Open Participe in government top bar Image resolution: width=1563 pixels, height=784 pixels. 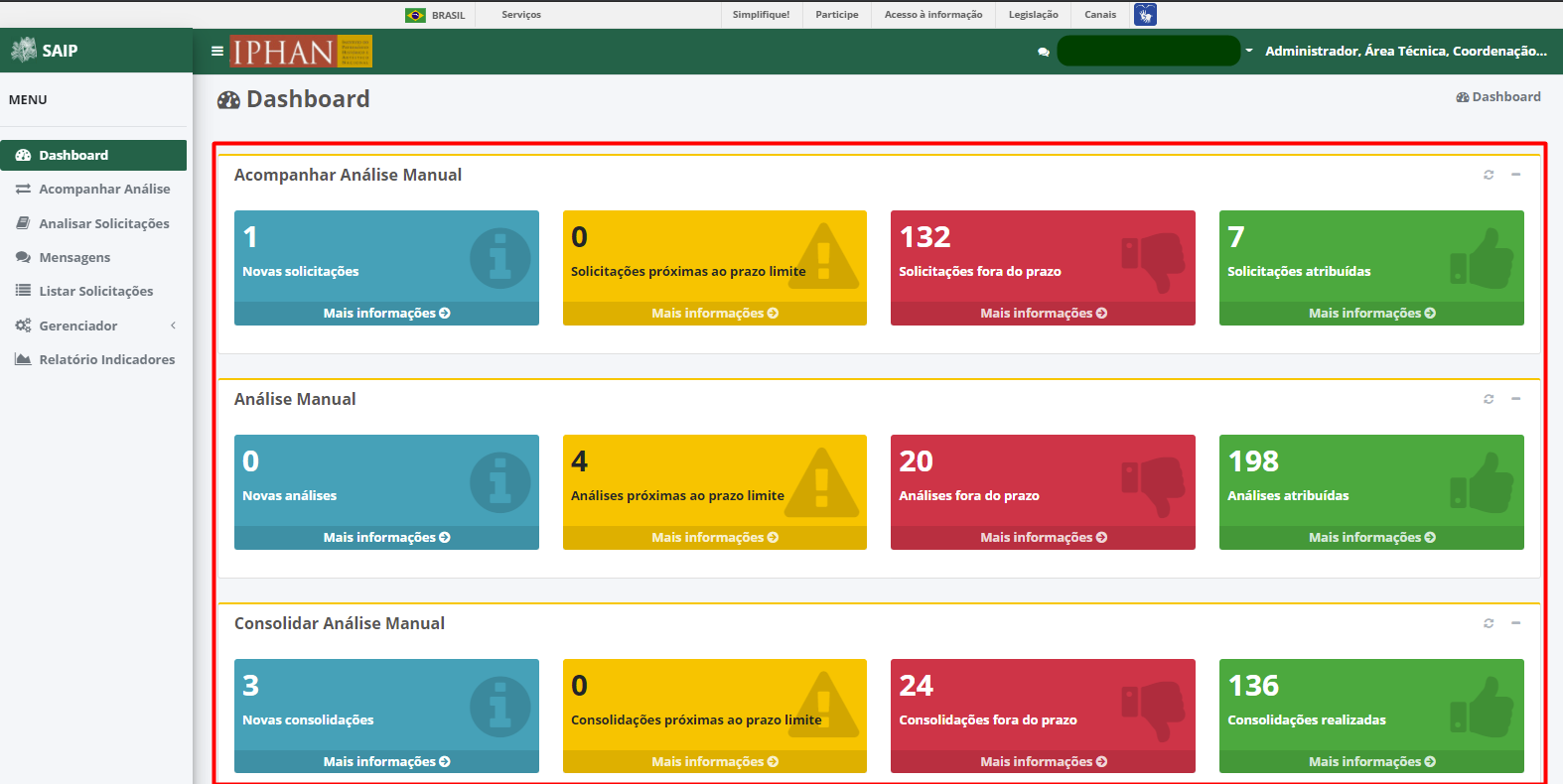pyautogui.click(x=837, y=15)
